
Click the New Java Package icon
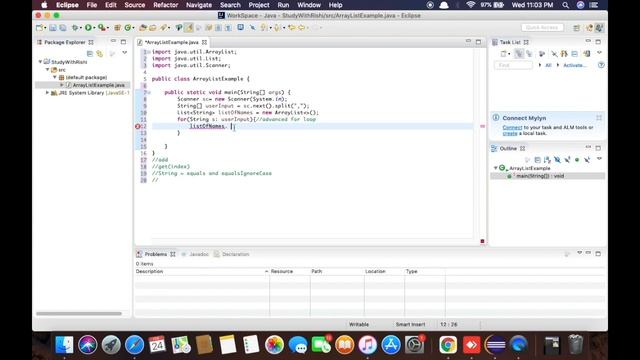pos(117,28)
